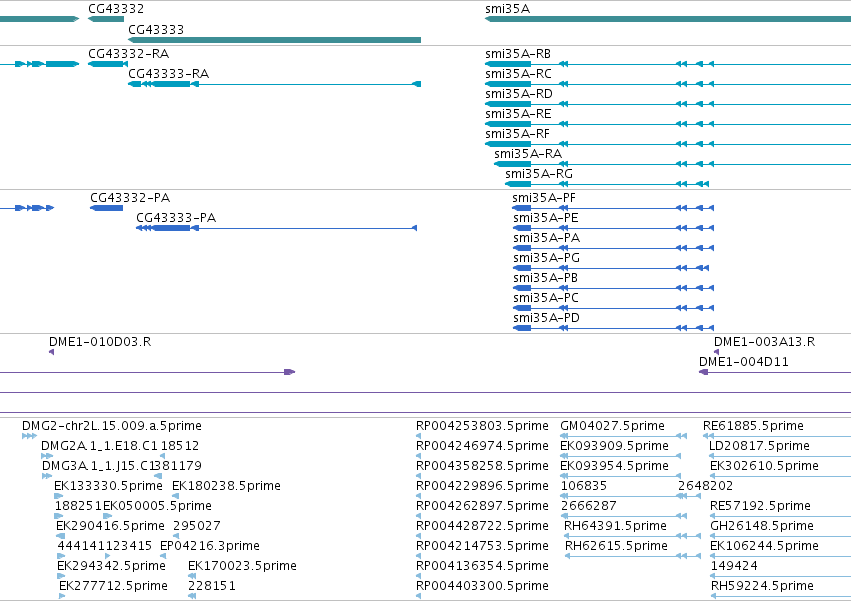This screenshot has width=851, height=601.
Task: Select clone DME1-010D03.R label
Action: coord(100,342)
